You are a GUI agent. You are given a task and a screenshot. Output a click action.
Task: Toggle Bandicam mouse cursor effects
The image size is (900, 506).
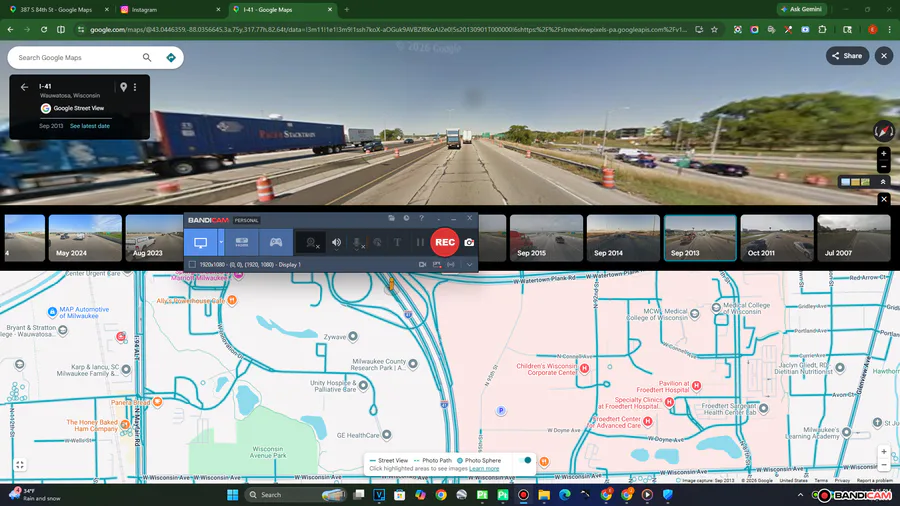(x=377, y=243)
